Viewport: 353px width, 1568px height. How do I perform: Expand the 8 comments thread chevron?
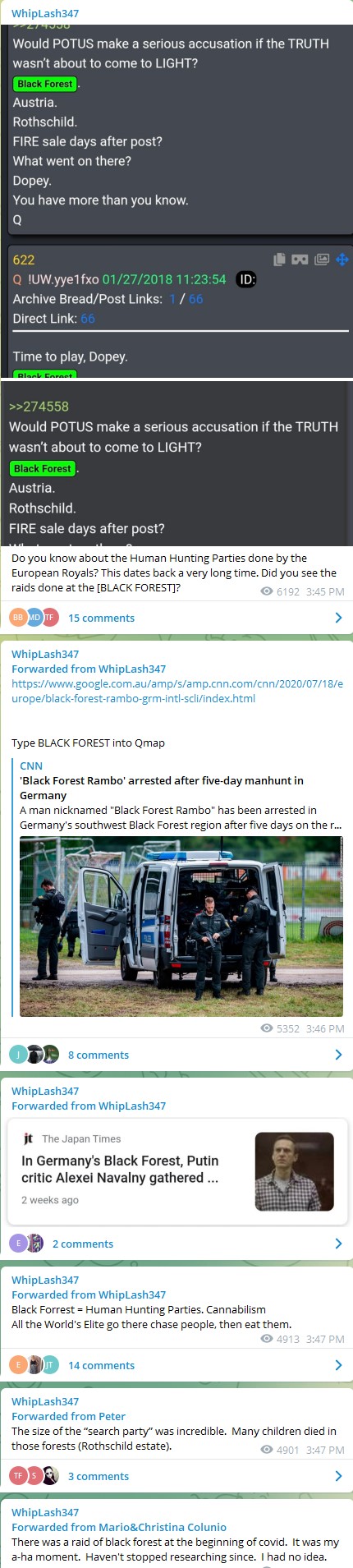point(338,1055)
